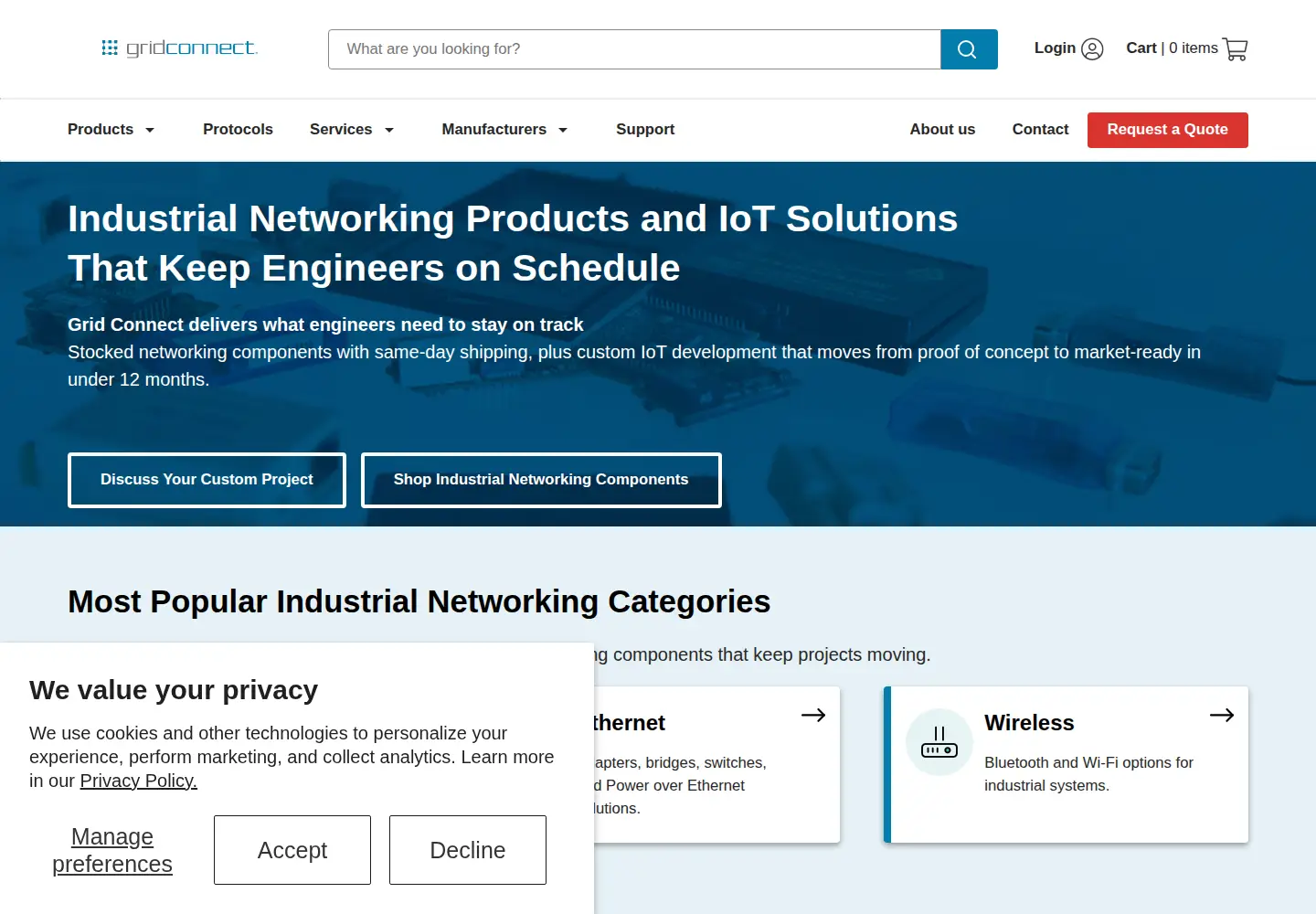Navigate to the Contact page

pos(1040,130)
